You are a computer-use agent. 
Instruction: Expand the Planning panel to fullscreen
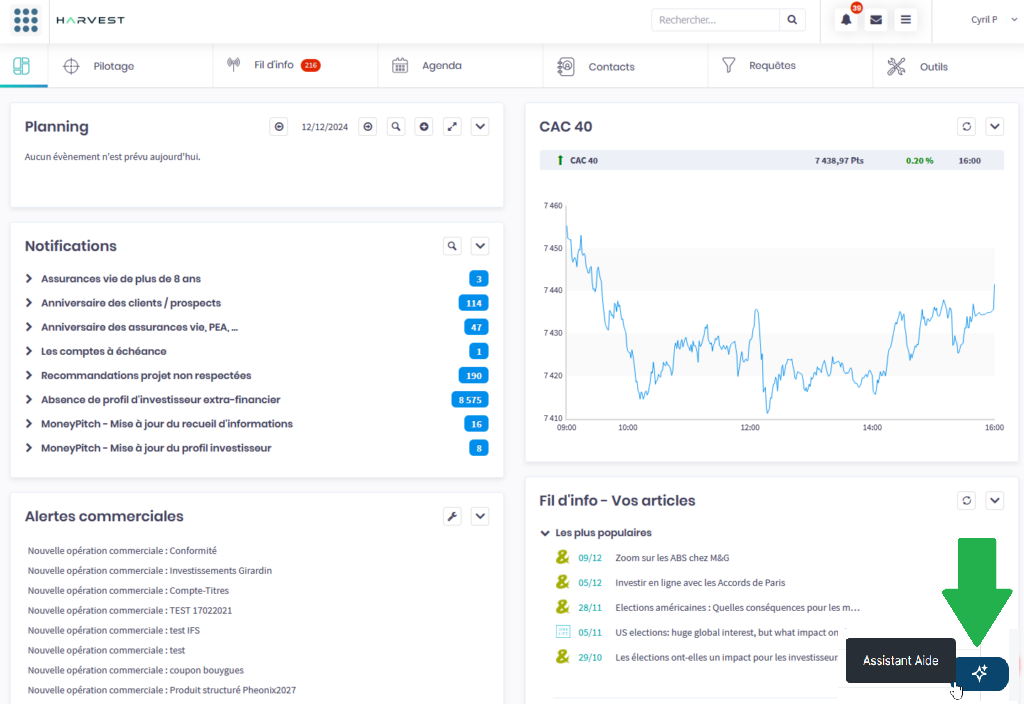tap(452, 127)
